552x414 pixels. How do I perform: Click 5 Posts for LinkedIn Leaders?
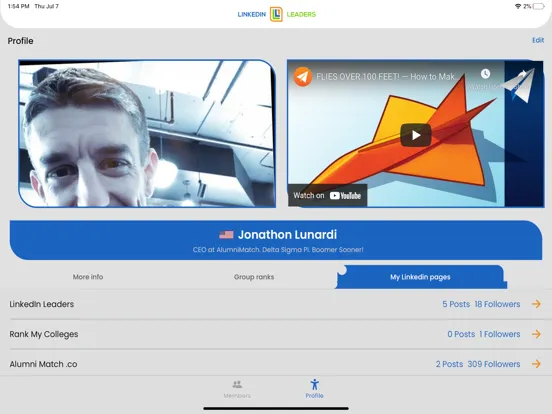click(456, 304)
